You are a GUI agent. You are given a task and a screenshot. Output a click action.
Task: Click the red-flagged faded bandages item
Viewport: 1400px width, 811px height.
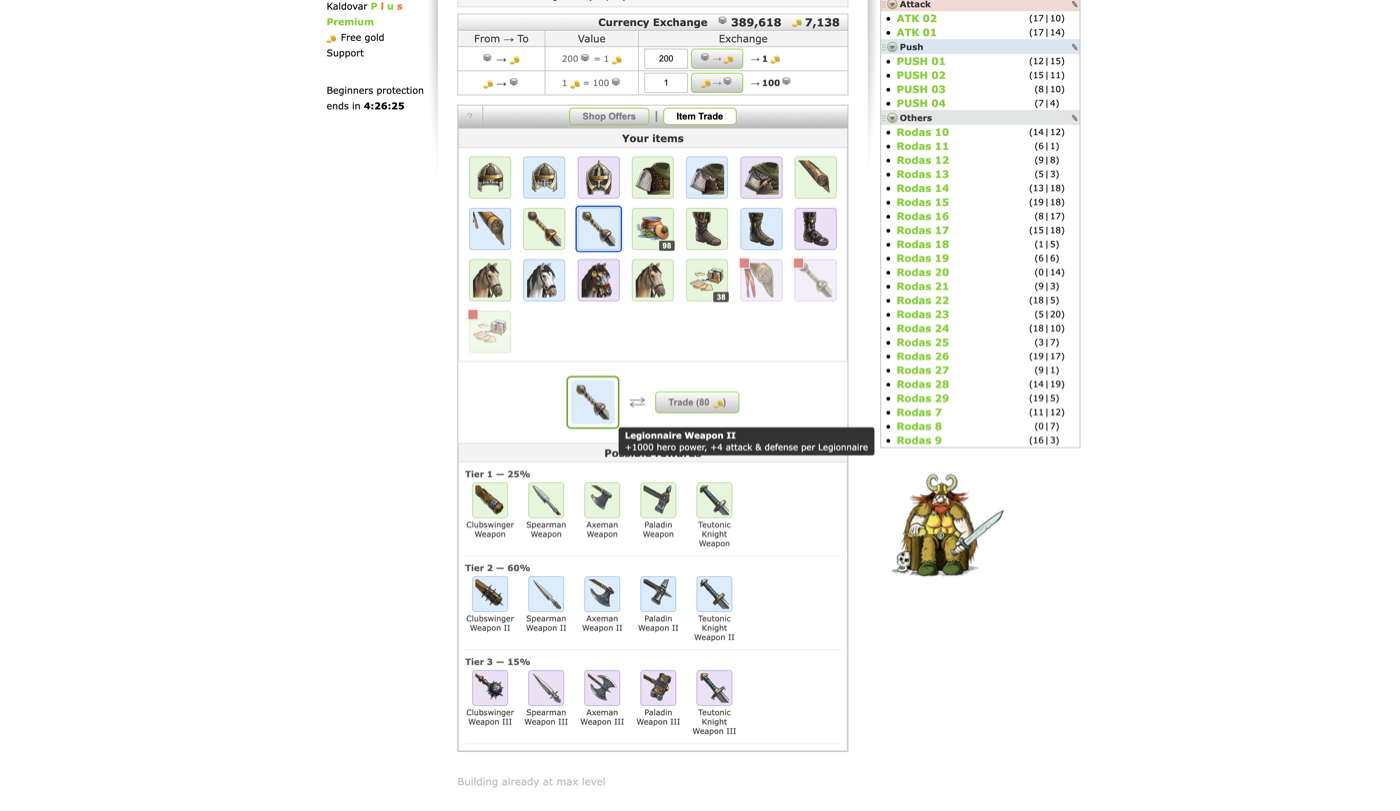[x=490, y=331]
